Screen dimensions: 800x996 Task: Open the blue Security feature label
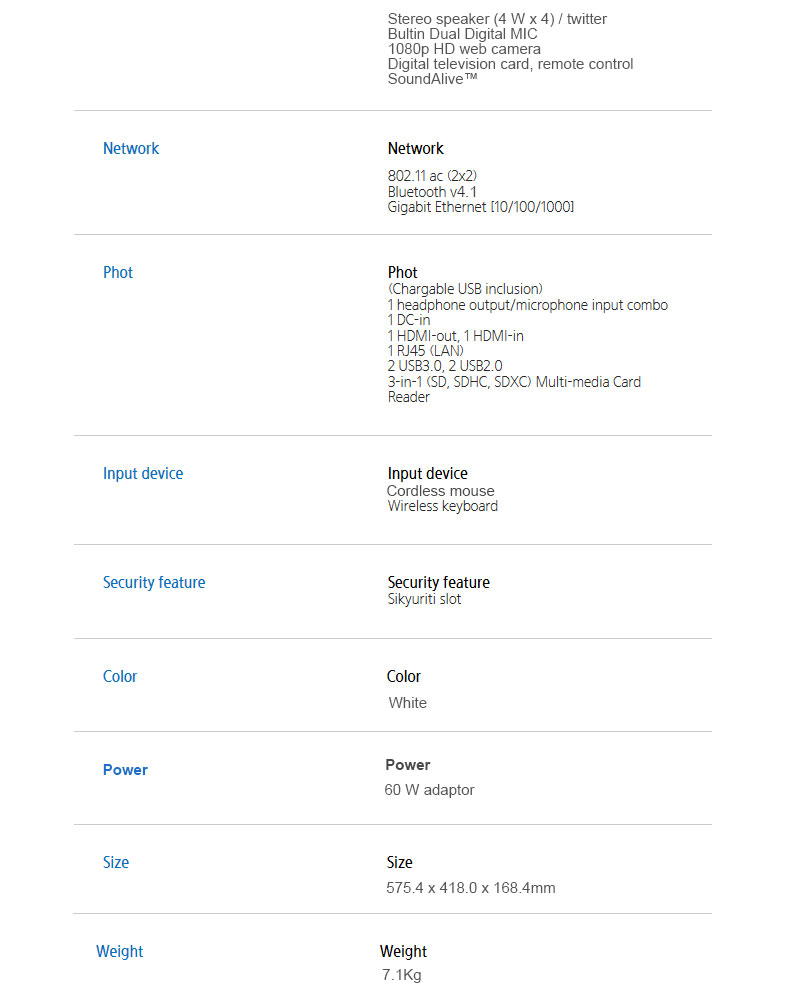coord(154,582)
